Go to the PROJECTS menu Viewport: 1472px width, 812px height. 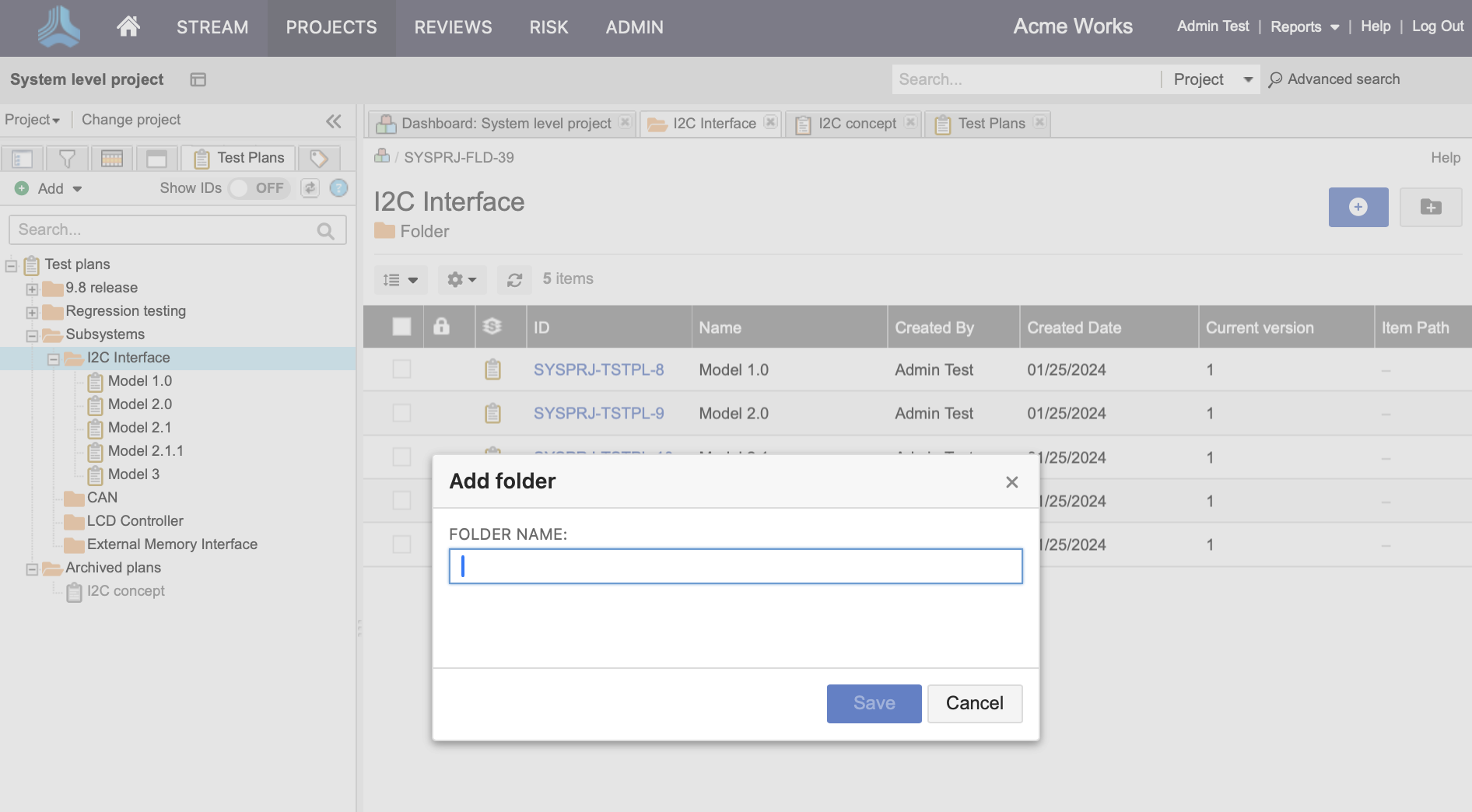coord(331,27)
